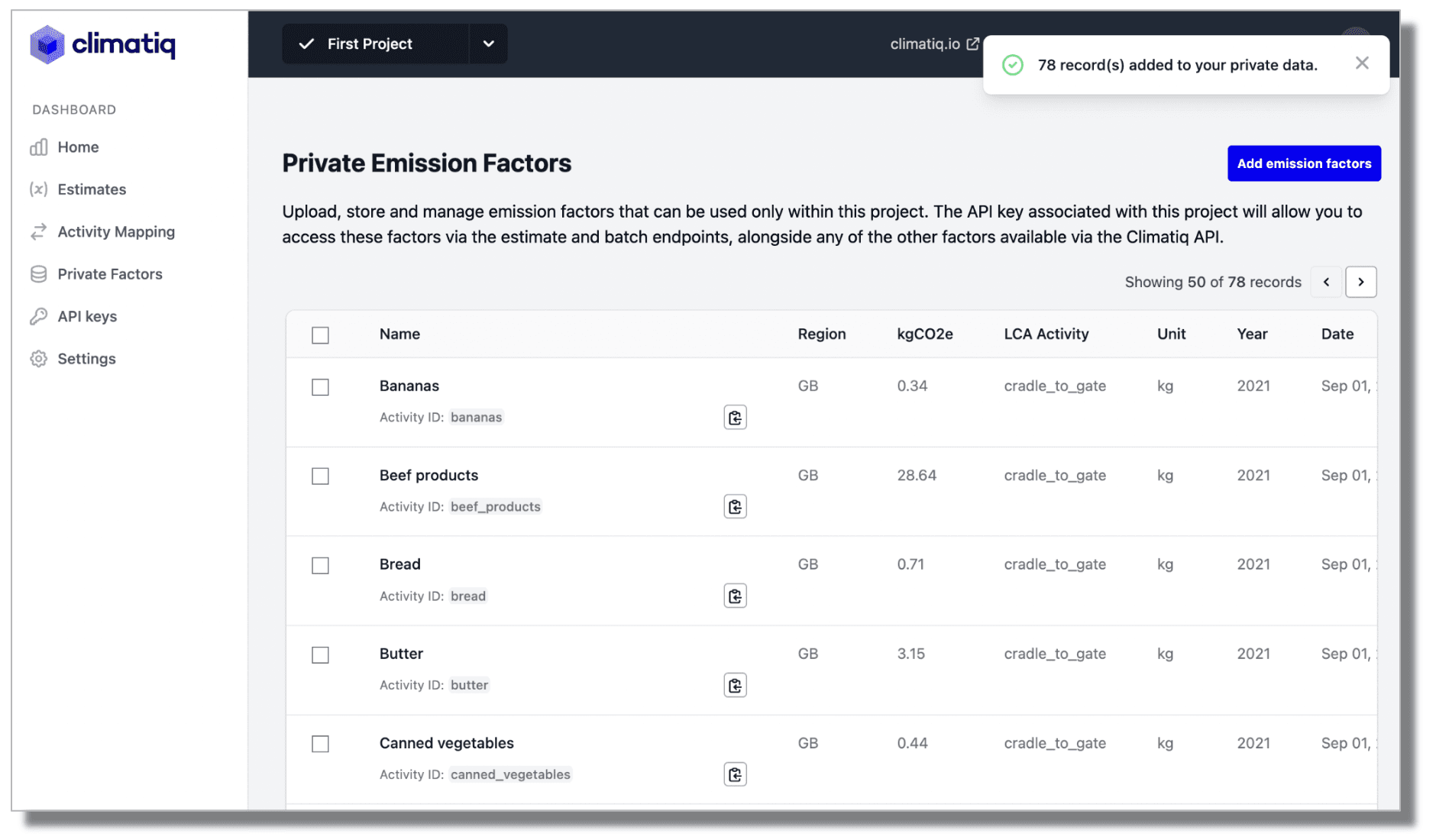Expand the project switcher dropdown arrow
The image size is (1436, 840).
click(x=489, y=44)
